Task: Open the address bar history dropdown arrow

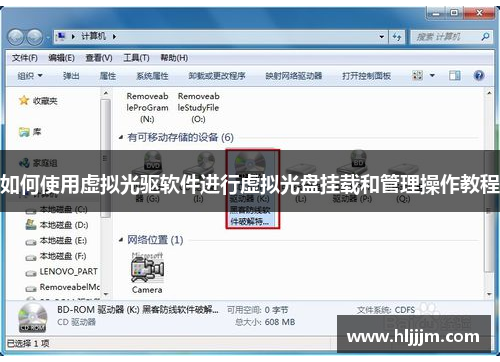Action: (x=382, y=37)
